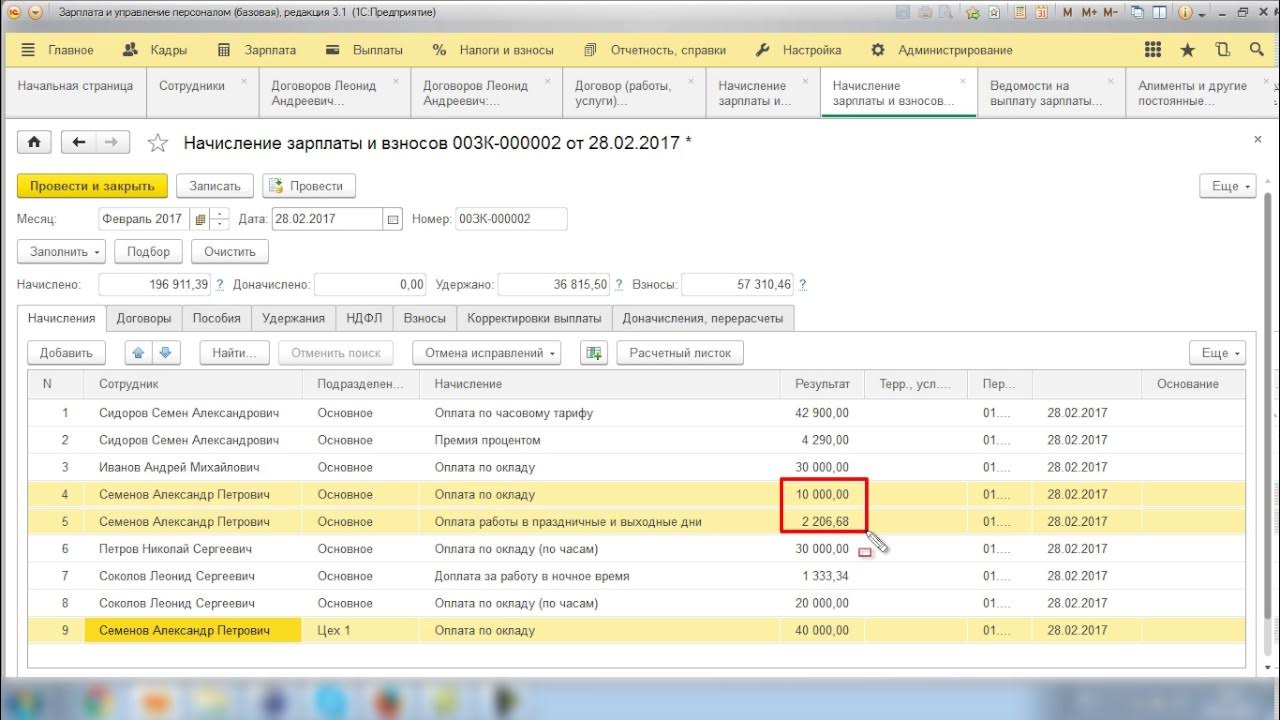Expand the Отмена исправлений dropdown

[x=487, y=353]
